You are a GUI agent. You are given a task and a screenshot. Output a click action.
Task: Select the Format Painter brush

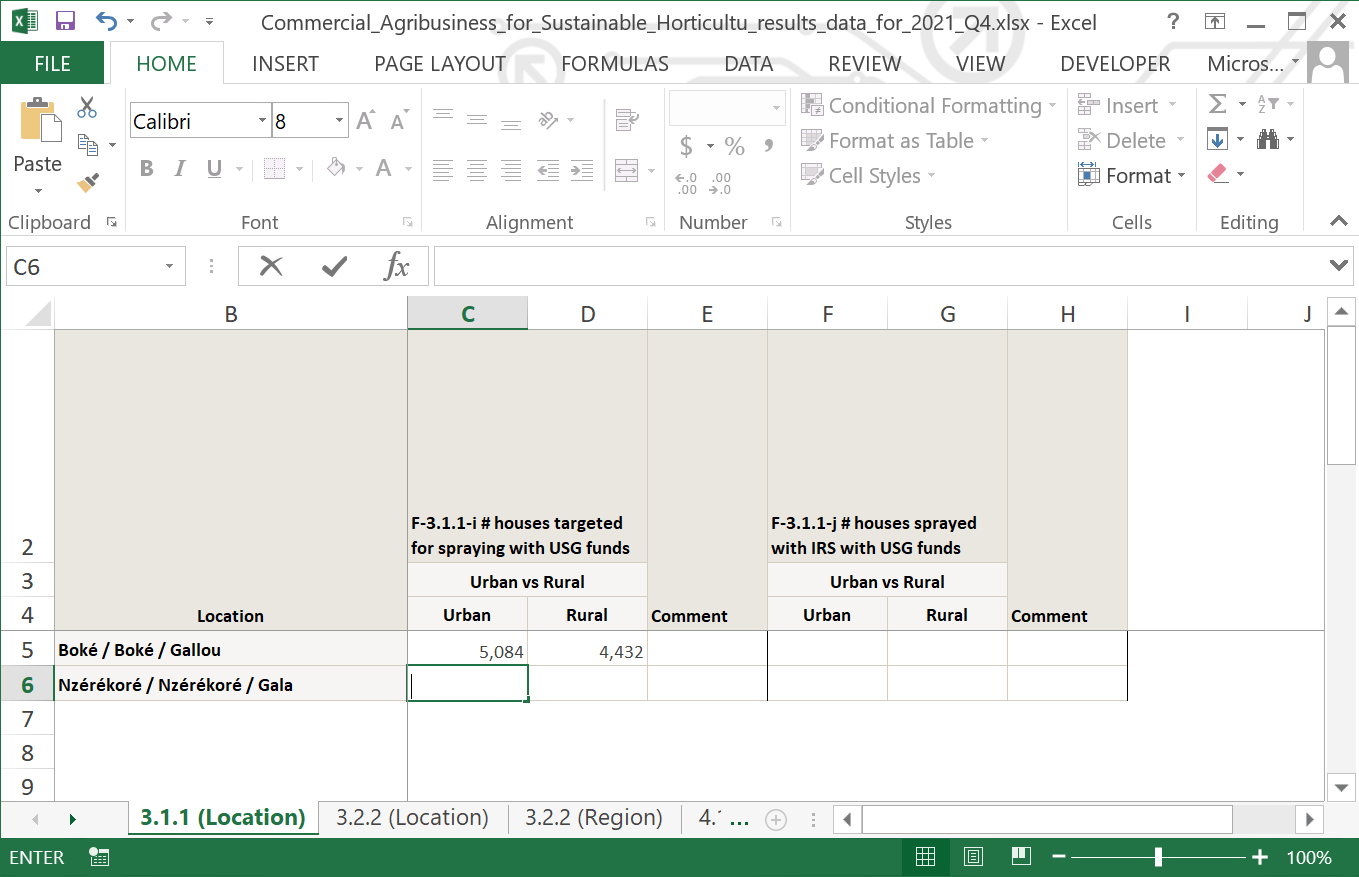(x=88, y=182)
